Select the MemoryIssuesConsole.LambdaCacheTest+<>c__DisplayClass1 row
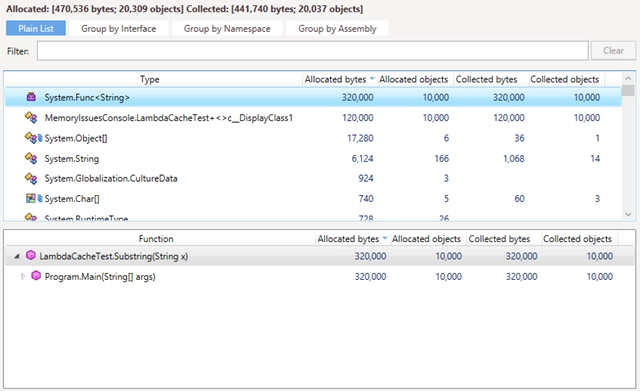This screenshot has height=391, width=640. [x=313, y=118]
